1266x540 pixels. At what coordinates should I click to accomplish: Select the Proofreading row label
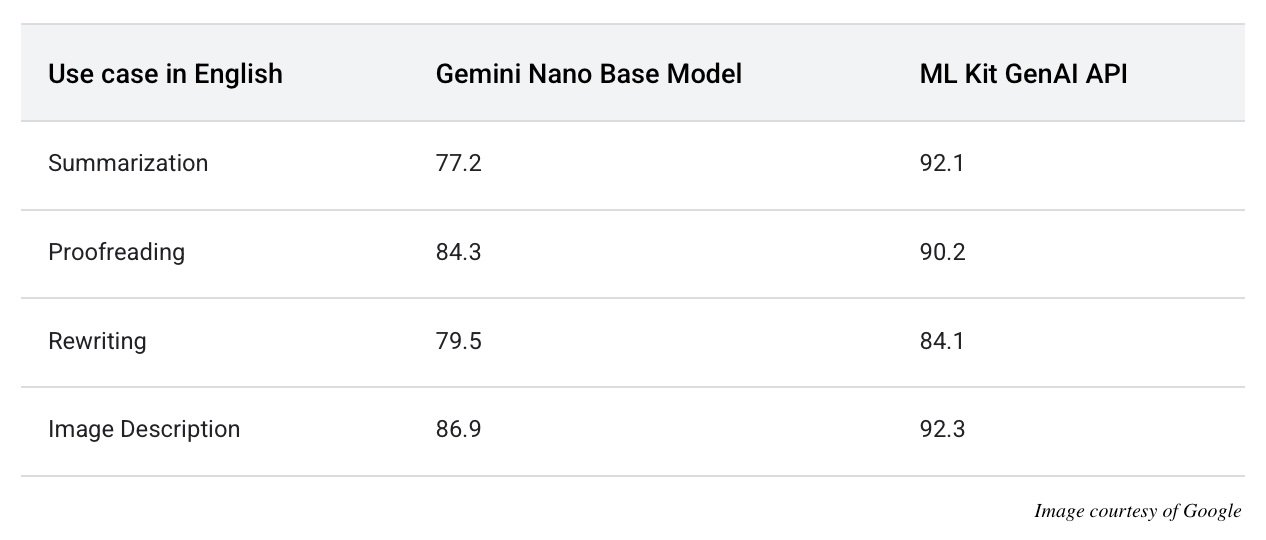tap(116, 252)
